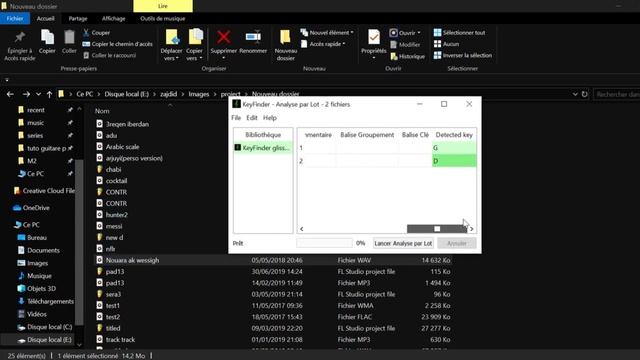
Task: Click the Nom column header
Action: pos(102,111)
